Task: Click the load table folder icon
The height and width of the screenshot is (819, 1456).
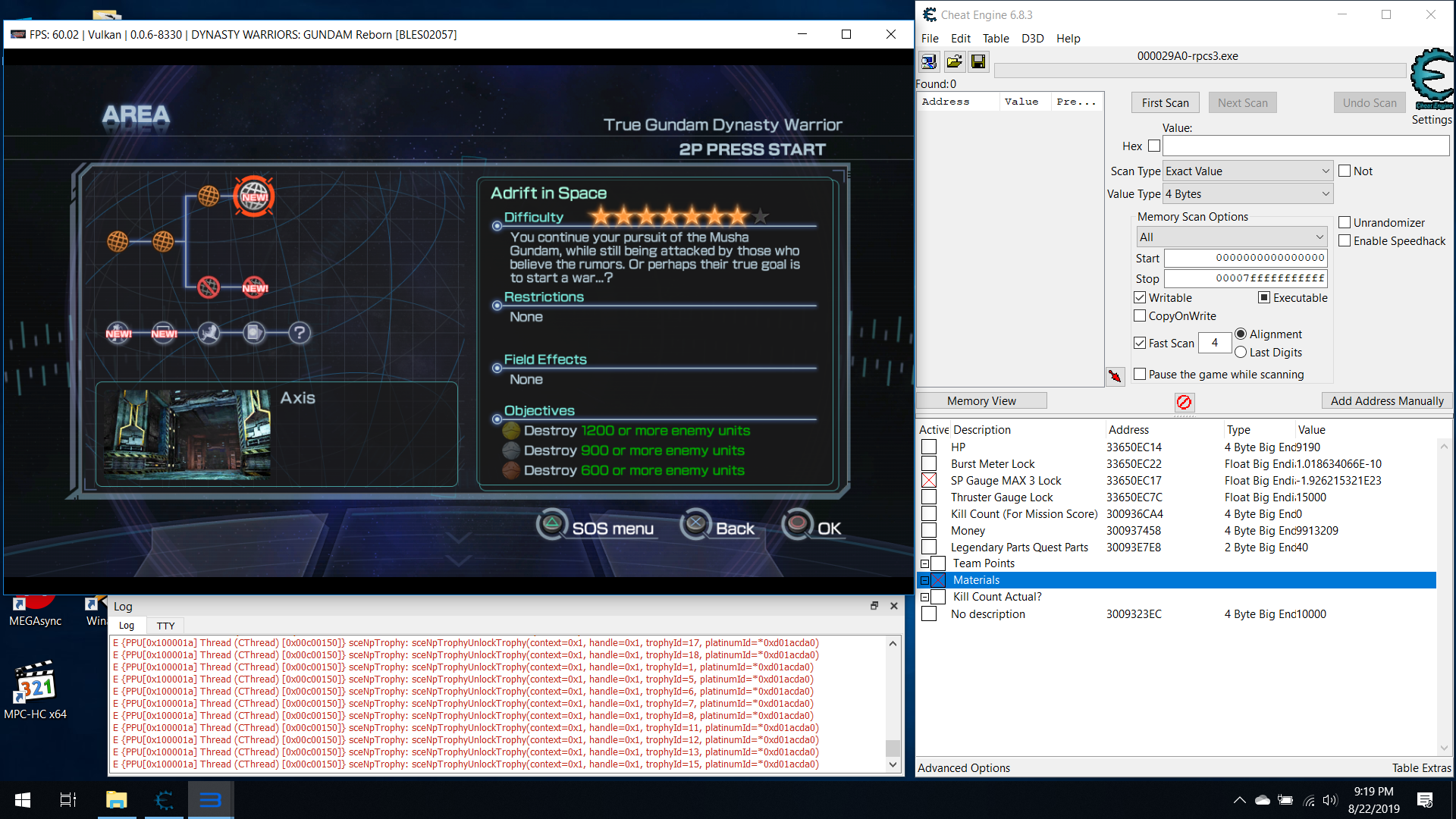Action: tap(954, 61)
